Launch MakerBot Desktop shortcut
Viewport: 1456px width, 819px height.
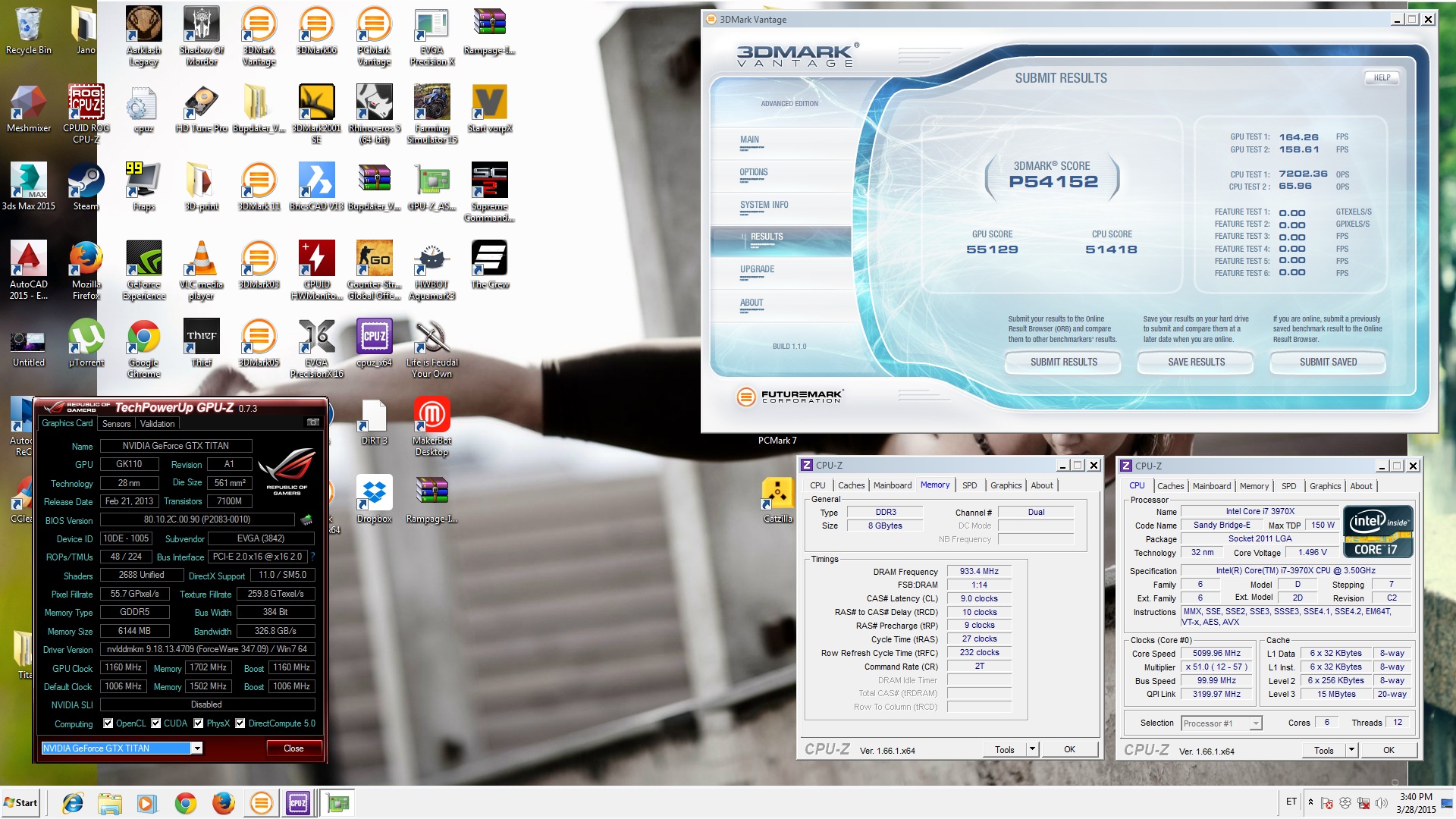tap(431, 426)
